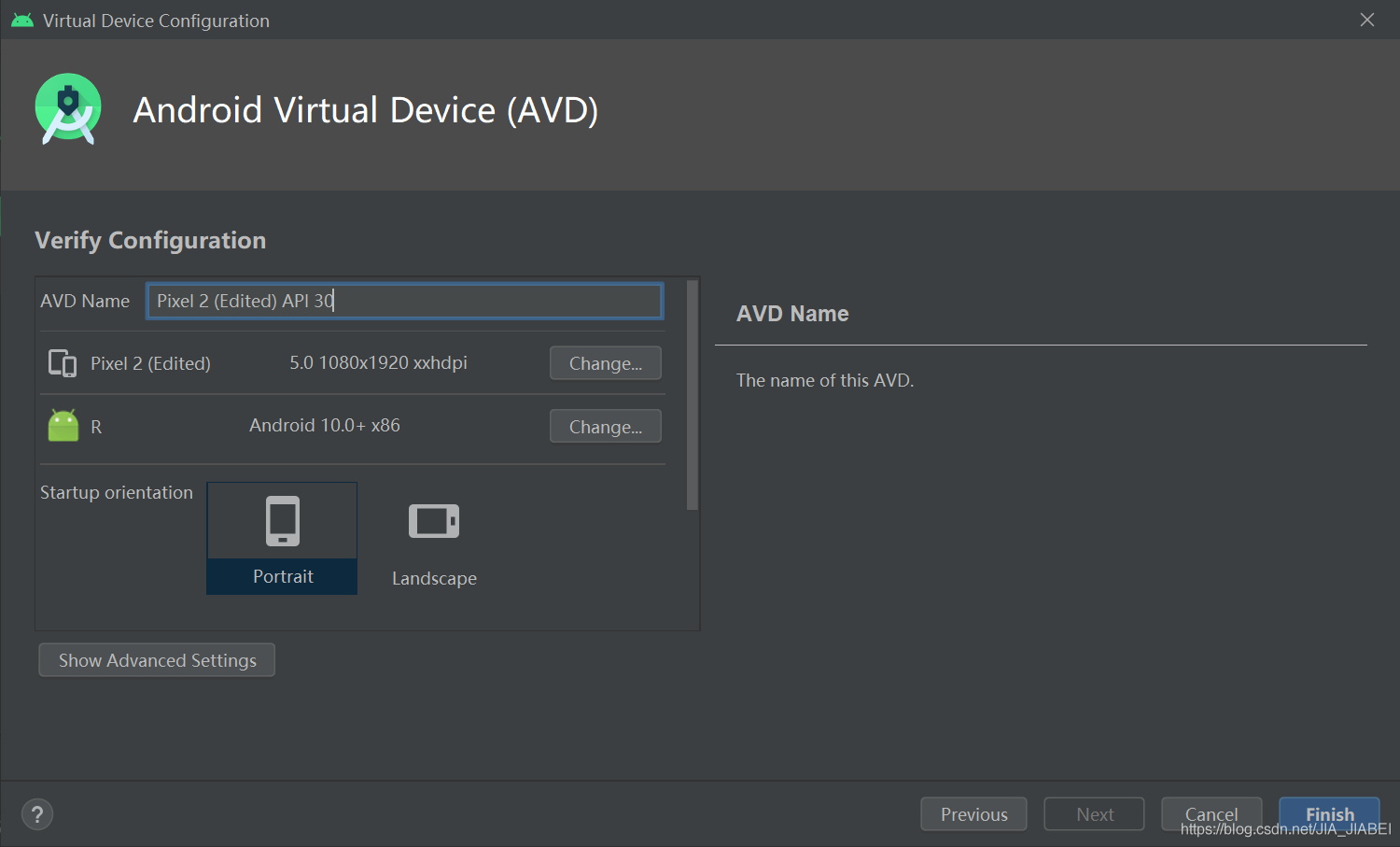The width and height of the screenshot is (1400, 847).
Task: Click the Android 10.0+ x86 text
Action: tap(325, 425)
